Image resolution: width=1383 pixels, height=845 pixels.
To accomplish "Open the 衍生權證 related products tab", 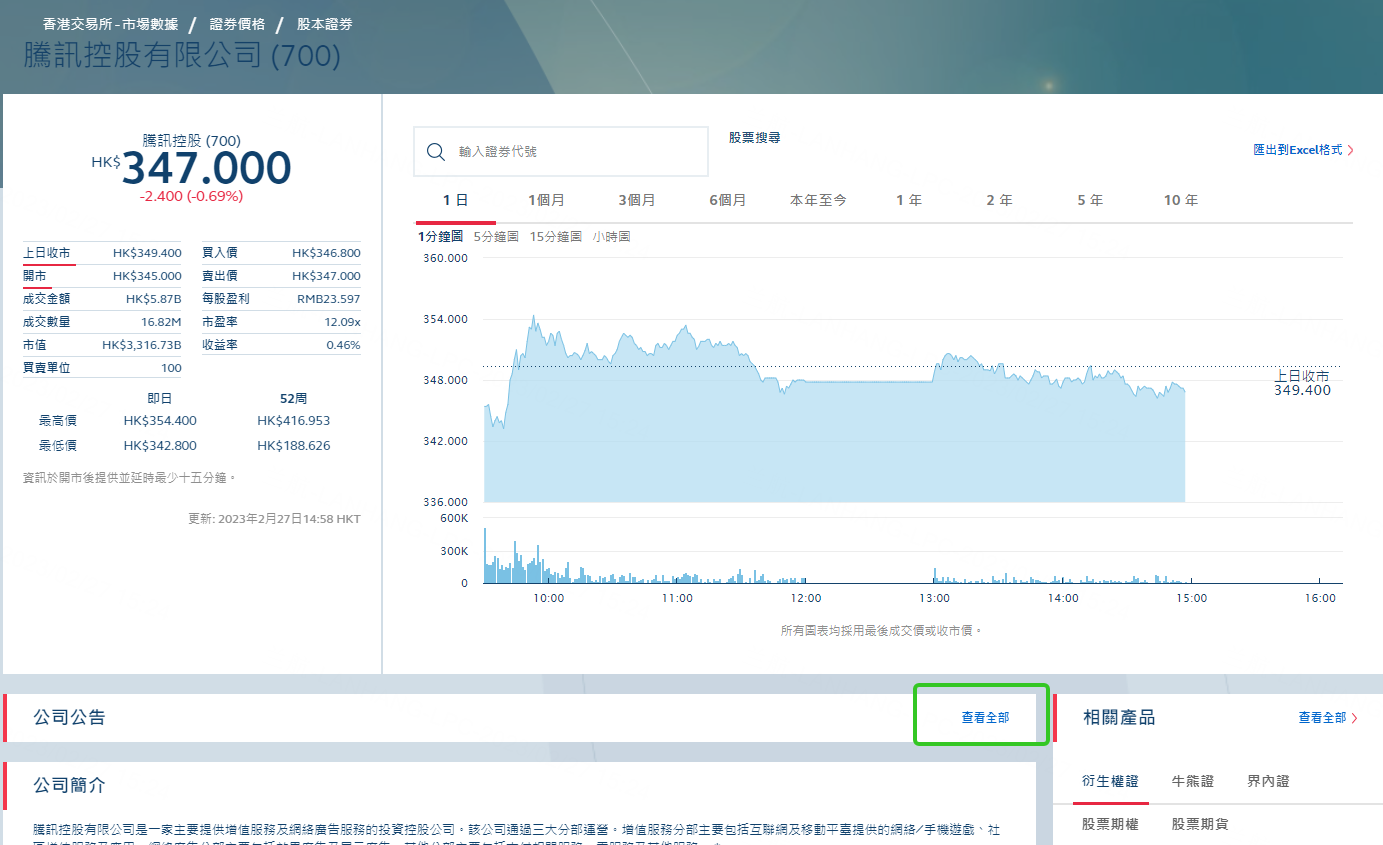I will point(1110,781).
